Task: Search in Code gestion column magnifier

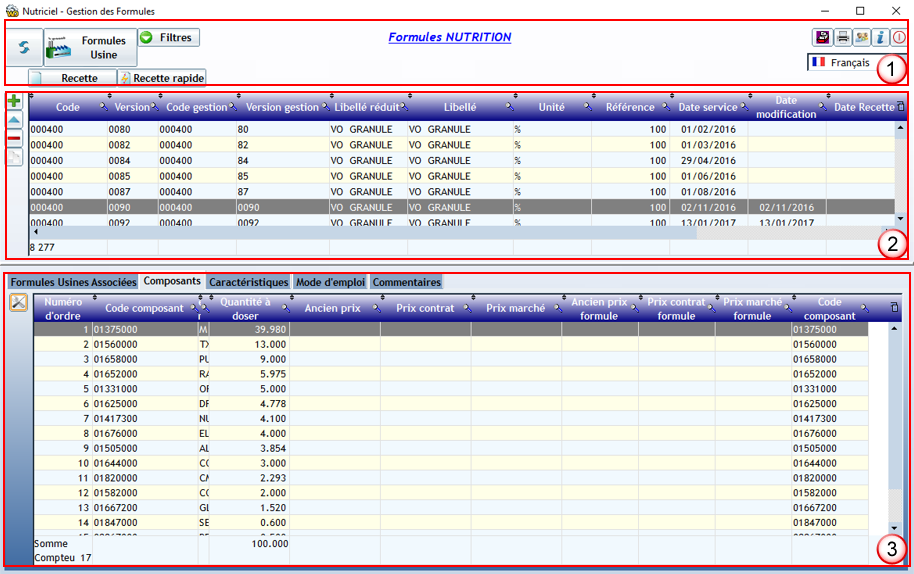Action: point(233,107)
